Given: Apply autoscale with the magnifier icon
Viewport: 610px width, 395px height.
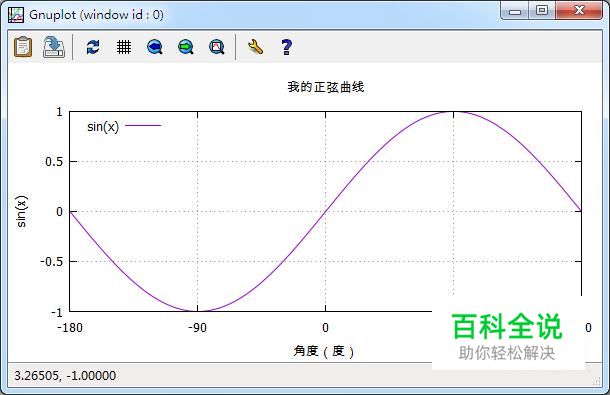Looking at the screenshot, I should point(217,47).
